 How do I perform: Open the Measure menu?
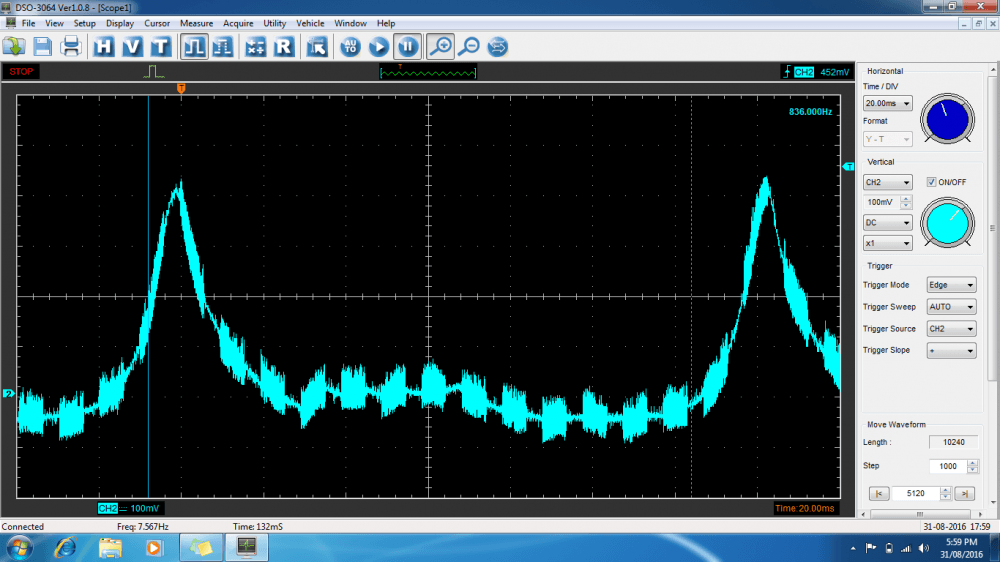coord(196,23)
